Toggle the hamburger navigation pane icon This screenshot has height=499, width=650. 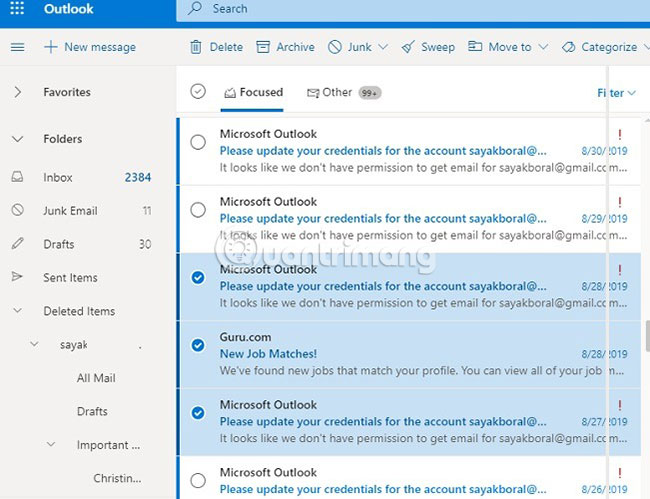click(x=17, y=47)
